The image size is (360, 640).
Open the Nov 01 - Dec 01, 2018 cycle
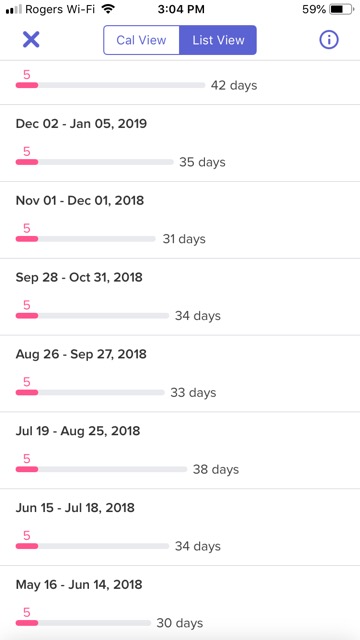180,220
